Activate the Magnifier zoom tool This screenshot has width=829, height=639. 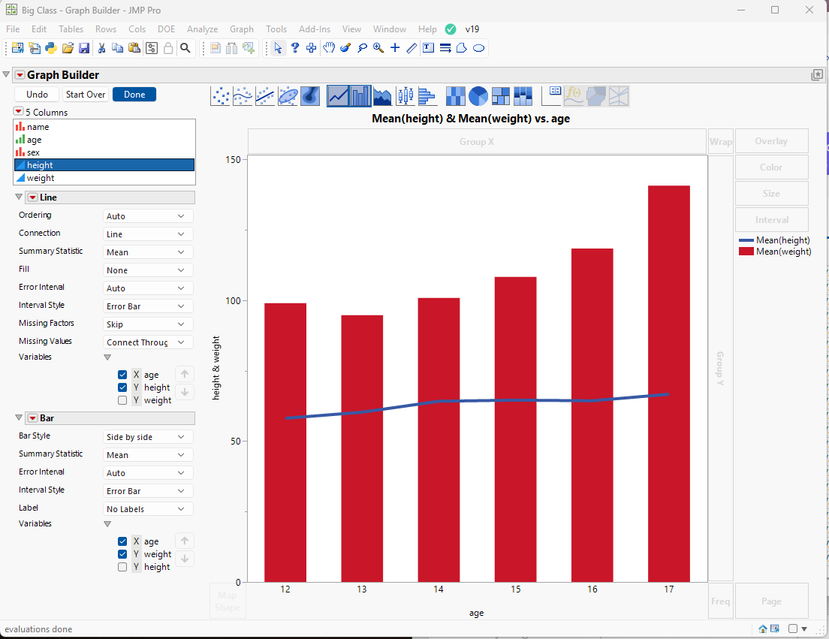point(378,48)
